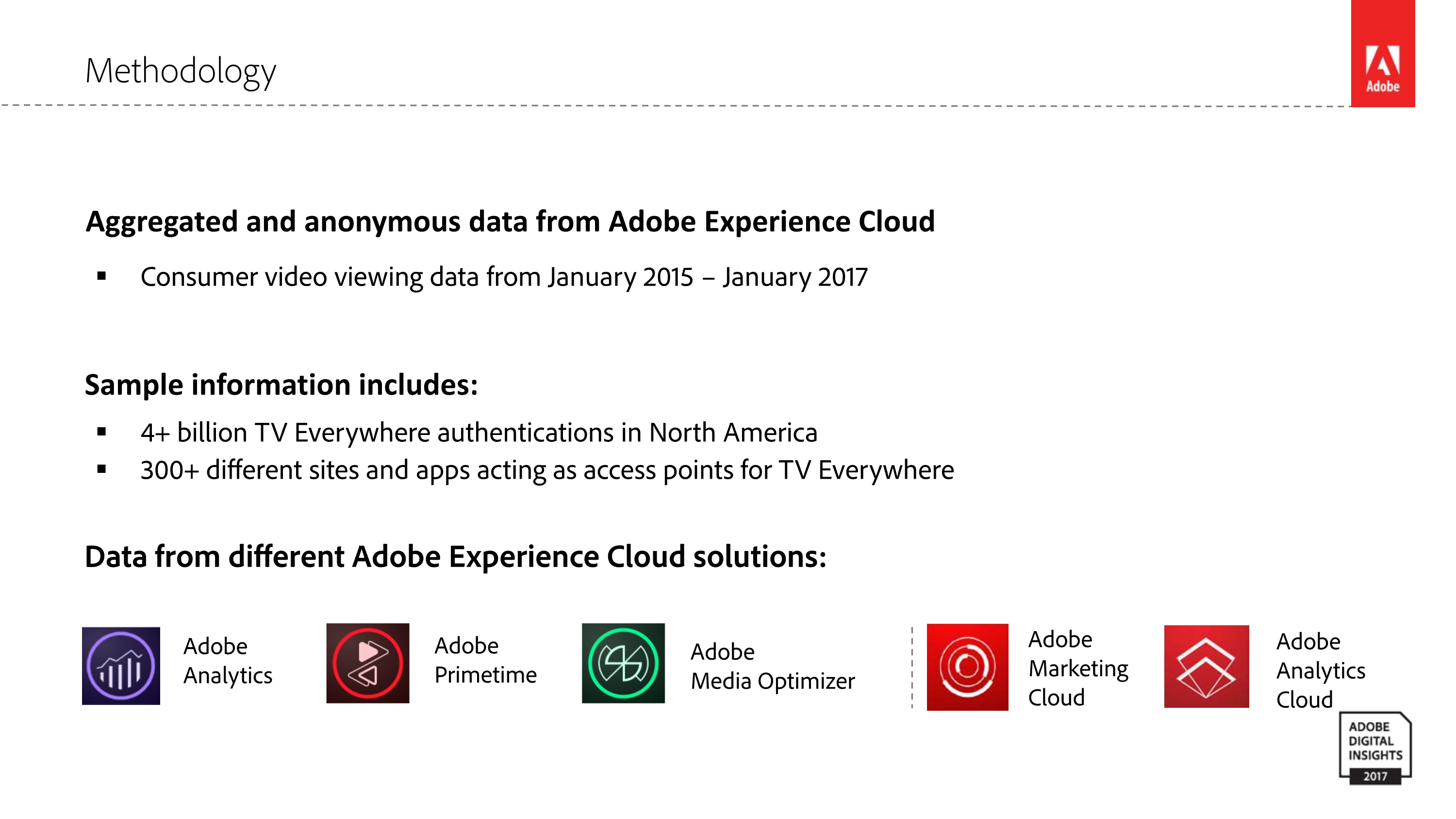The height and width of the screenshot is (819, 1456).
Task: Select the 'Adobe Marketing Cloud' text label
Action: 1077,668
